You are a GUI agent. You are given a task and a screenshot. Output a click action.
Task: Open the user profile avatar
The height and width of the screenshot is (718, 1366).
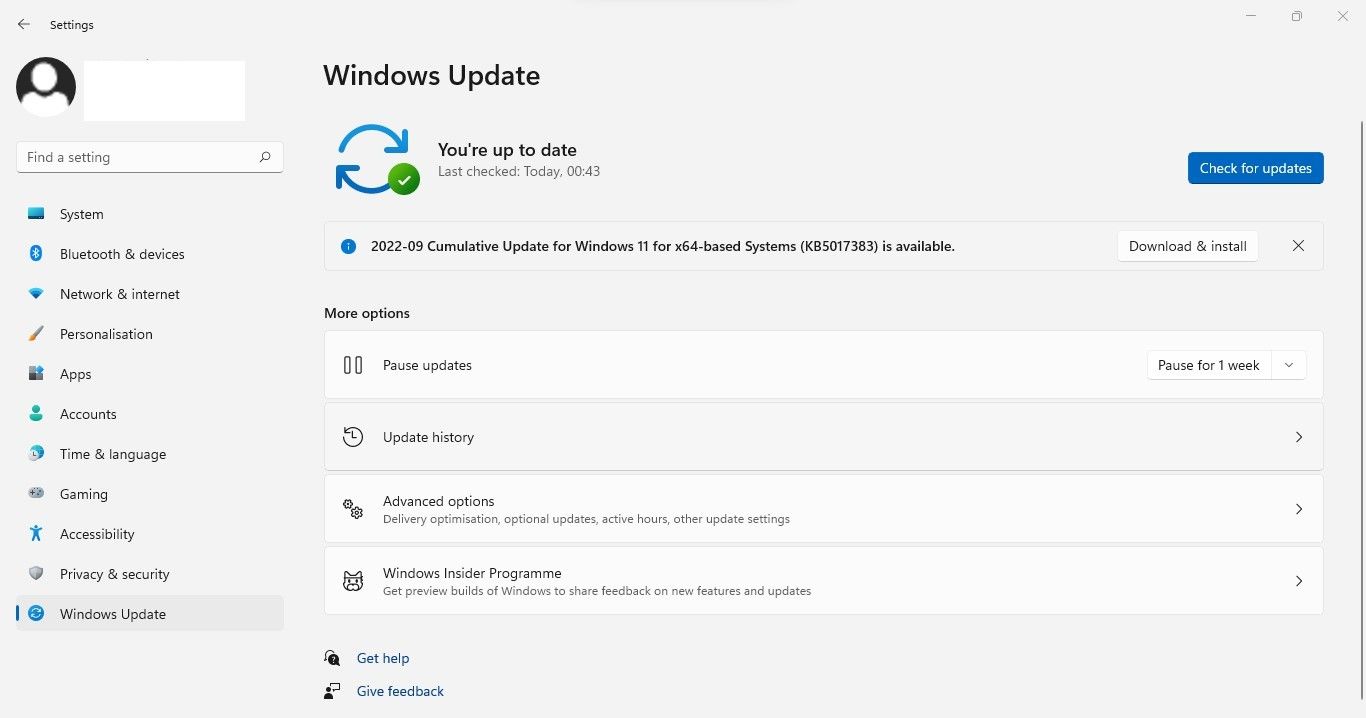(x=46, y=87)
